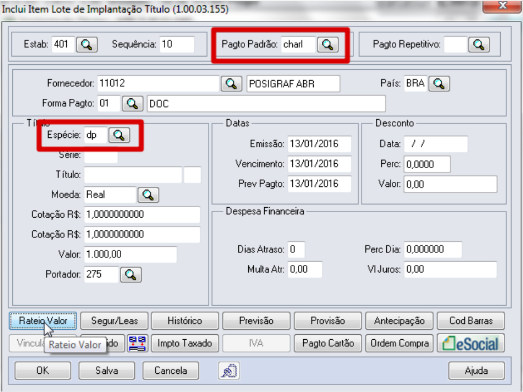Click the Valor field with 1.000,00
This screenshot has height=392, width=523.
[130, 255]
